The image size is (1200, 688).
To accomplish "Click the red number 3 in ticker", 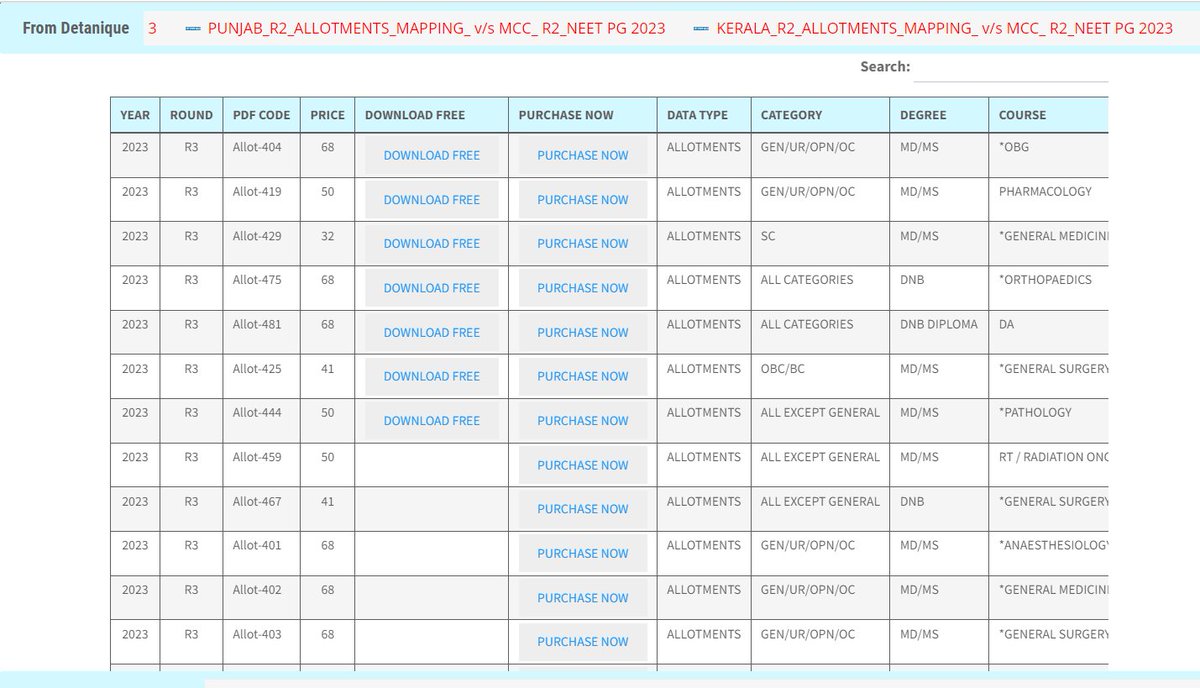I will point(152,28).
